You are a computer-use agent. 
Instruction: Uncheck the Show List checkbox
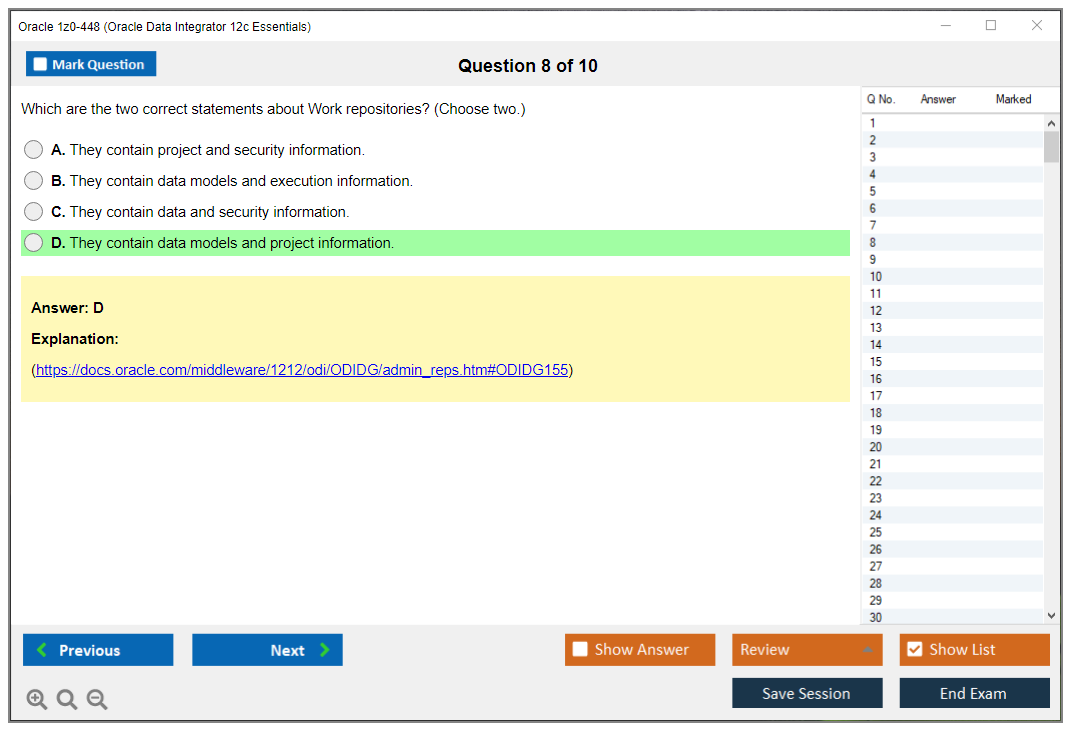[x=914, y=650]
